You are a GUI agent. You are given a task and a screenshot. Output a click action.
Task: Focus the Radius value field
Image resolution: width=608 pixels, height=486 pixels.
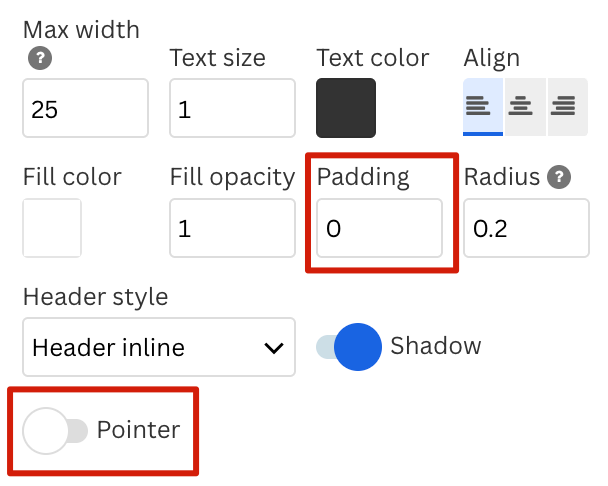pyautogui.click(x=526, y=229)
